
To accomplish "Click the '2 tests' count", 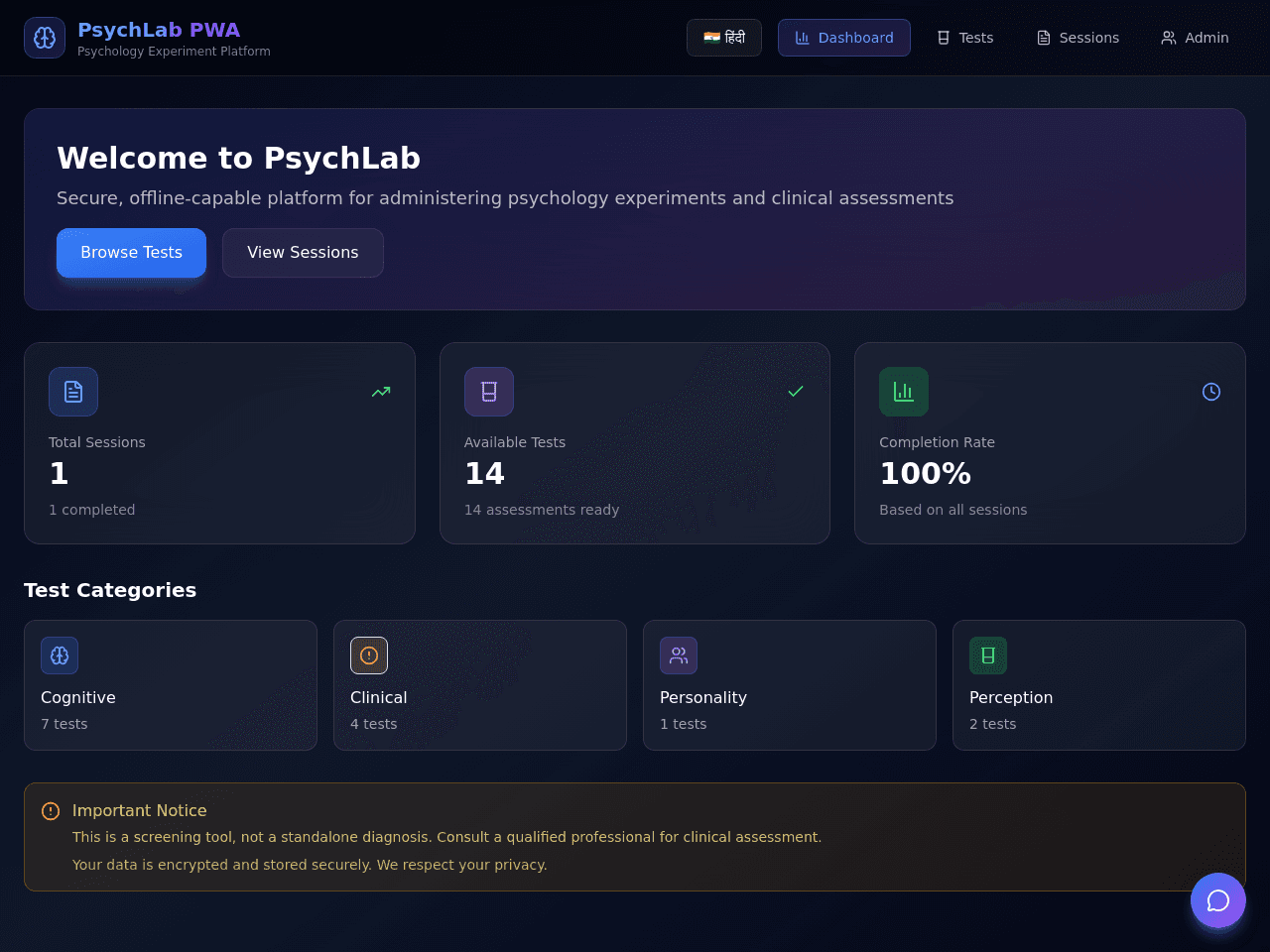I will [993, 724].
